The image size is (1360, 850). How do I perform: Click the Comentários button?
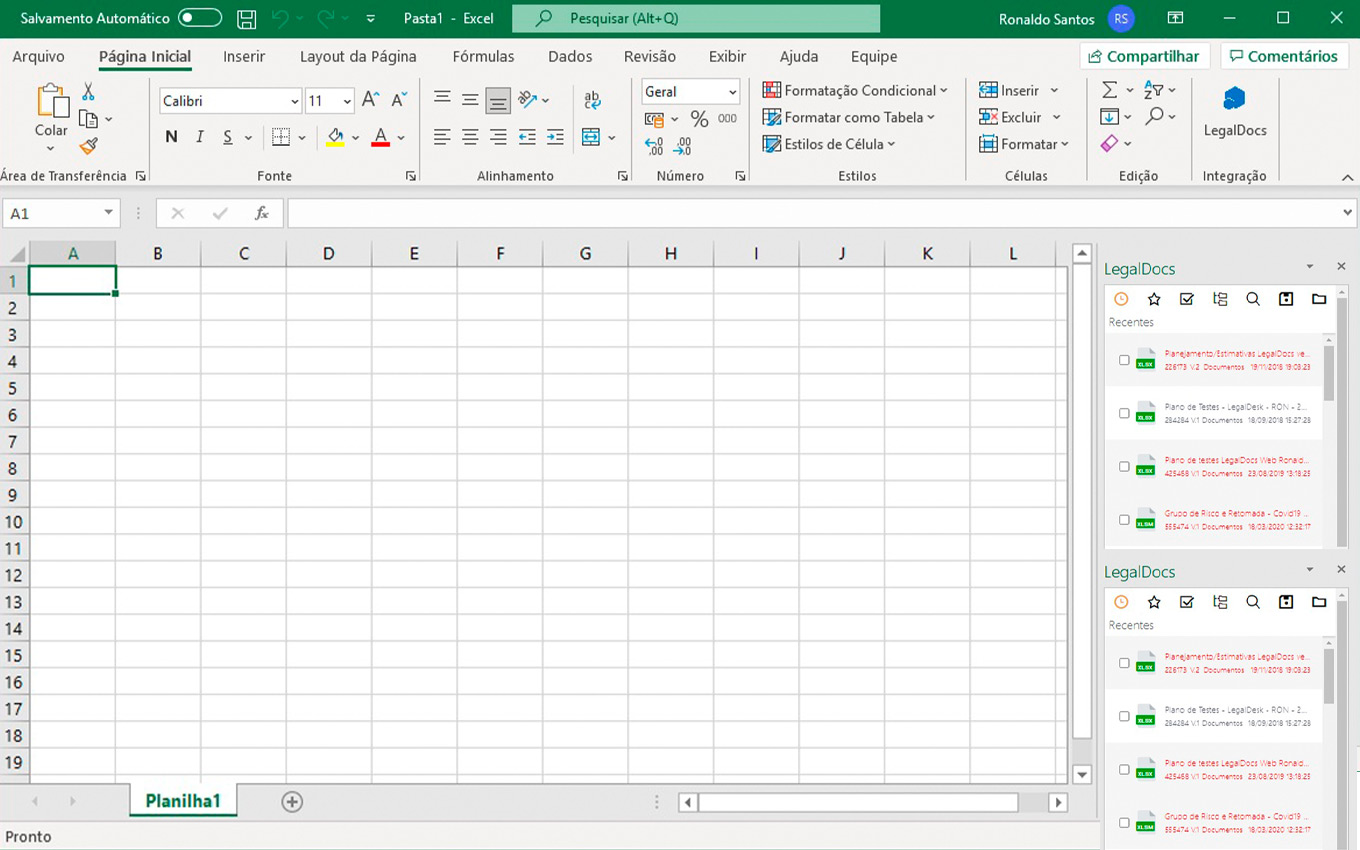pos(1284,56)
